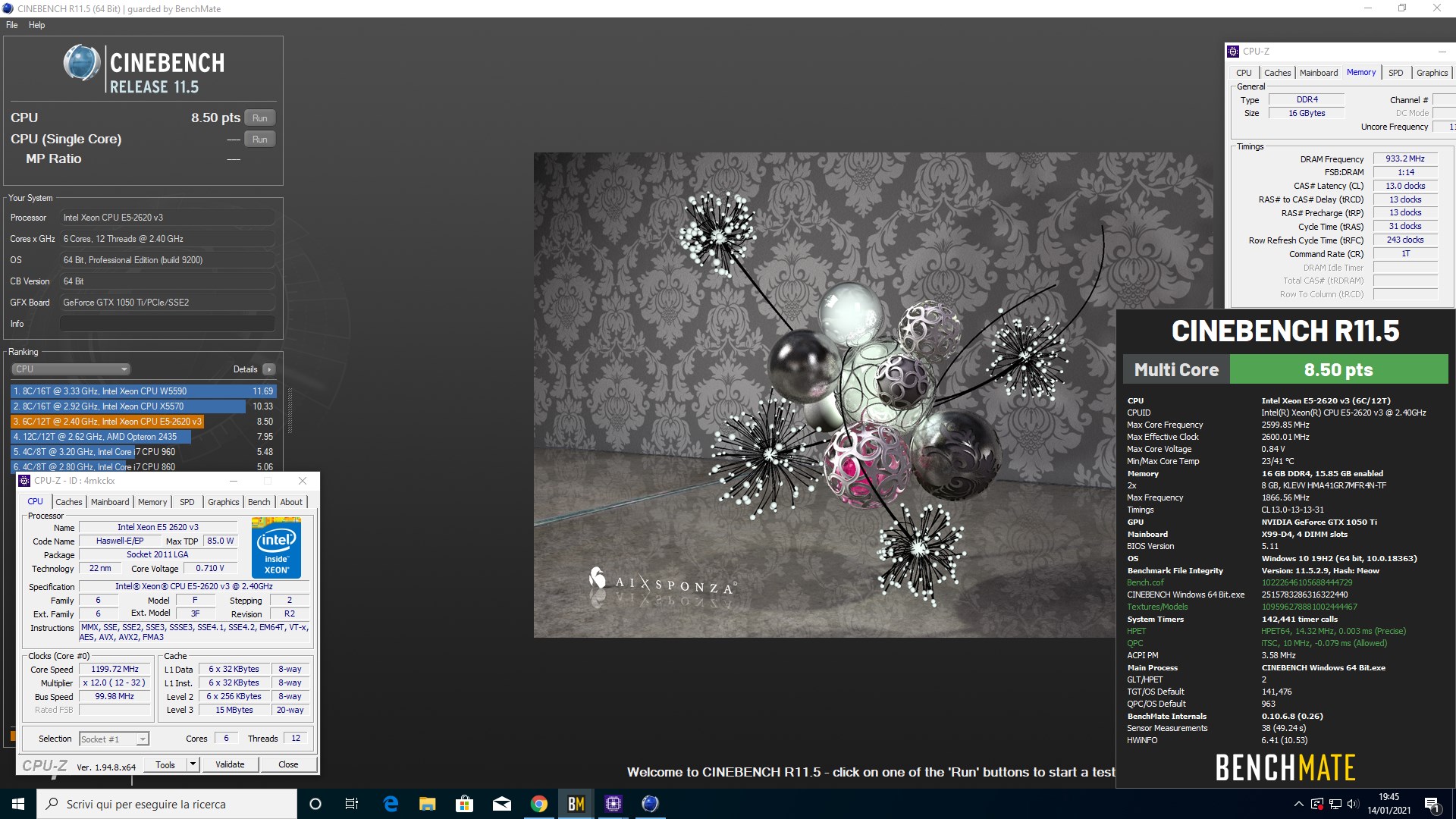The width and height of the screenshot is (1456, 819).
Task: Select Caches tab in top-right CPU-Z window
Action: coord(1277,73)
